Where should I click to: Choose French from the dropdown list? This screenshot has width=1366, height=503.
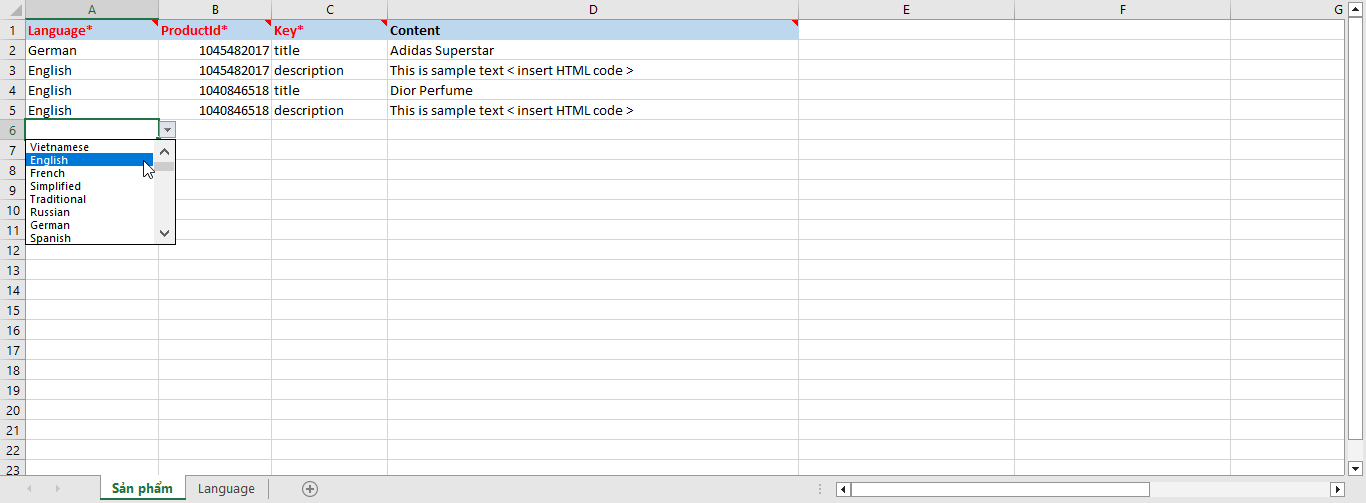coord(90,173)
